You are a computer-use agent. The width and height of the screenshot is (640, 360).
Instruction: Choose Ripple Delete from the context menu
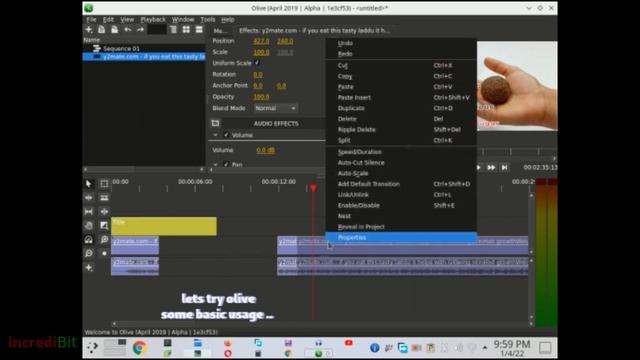pyautogui.click(x=401, y=130)
